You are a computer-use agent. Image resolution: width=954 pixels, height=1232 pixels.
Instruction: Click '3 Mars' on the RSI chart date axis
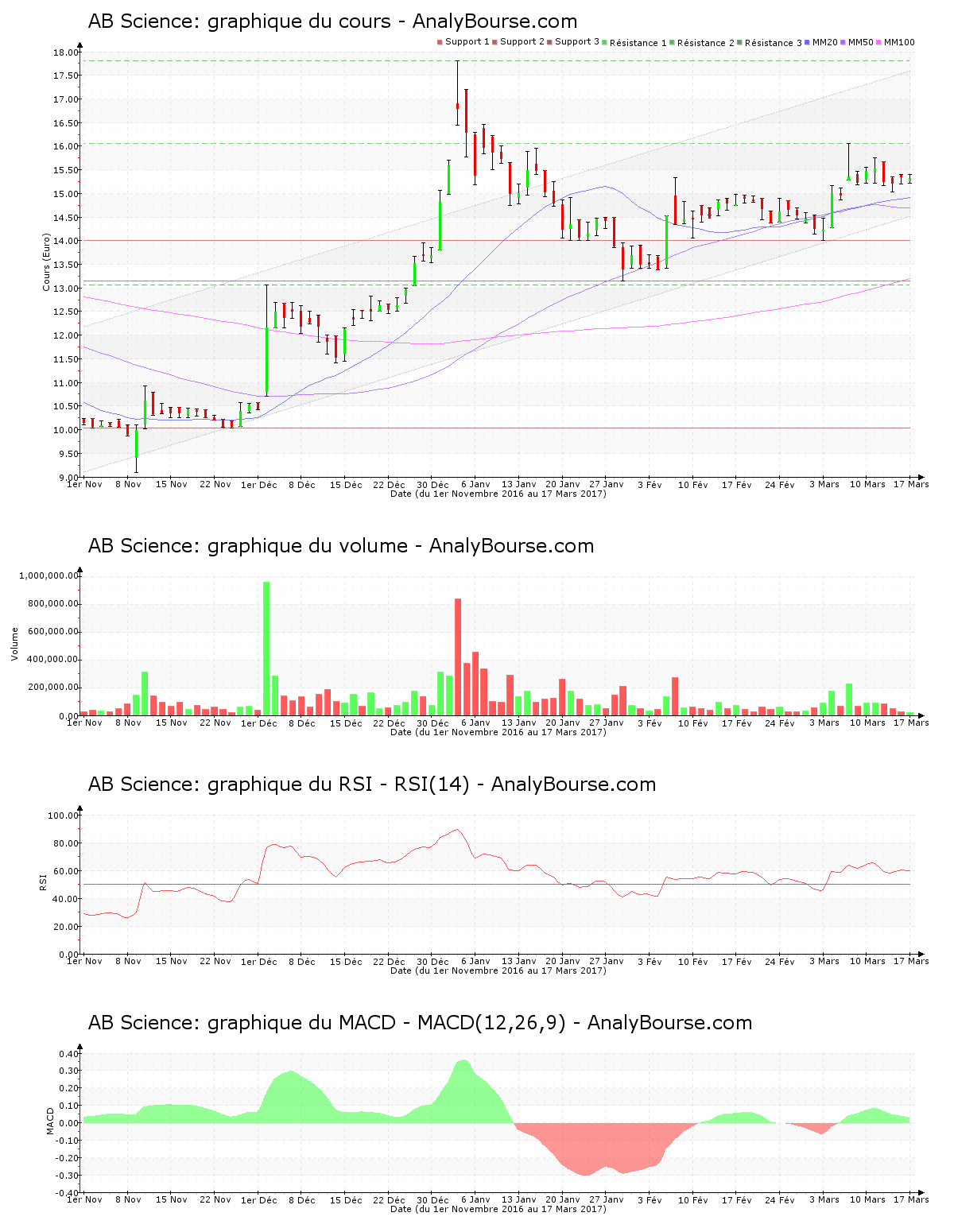click(824, 961)
